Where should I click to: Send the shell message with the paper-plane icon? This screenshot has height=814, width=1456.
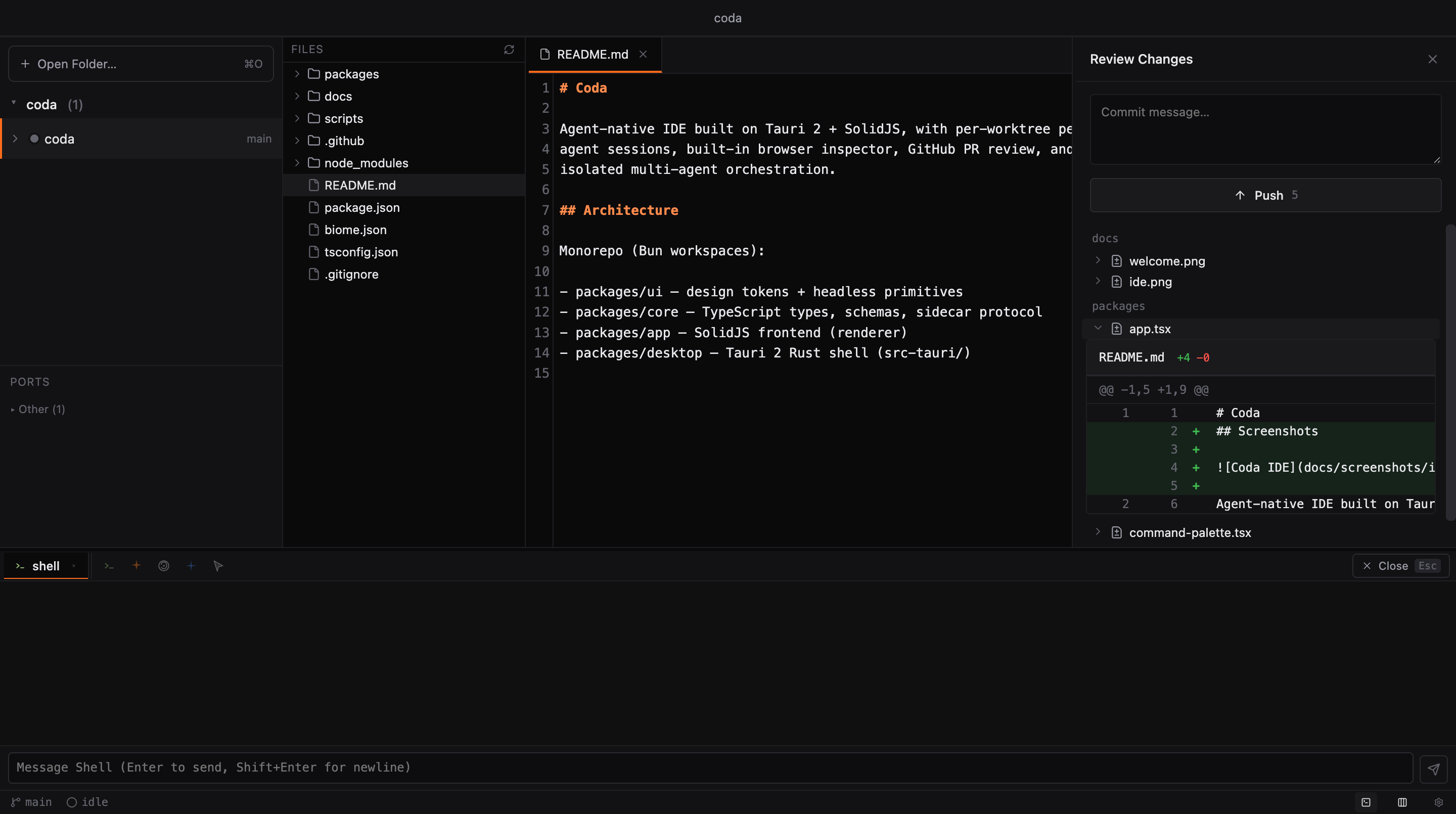(x=1434, y=769)
